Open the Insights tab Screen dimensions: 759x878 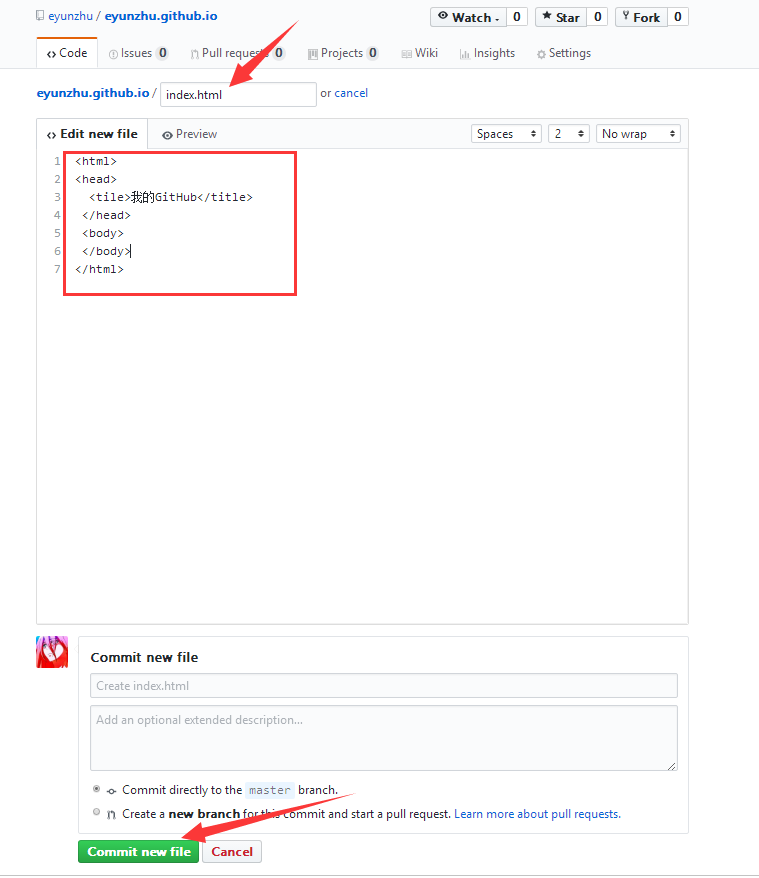click(487, 53)
